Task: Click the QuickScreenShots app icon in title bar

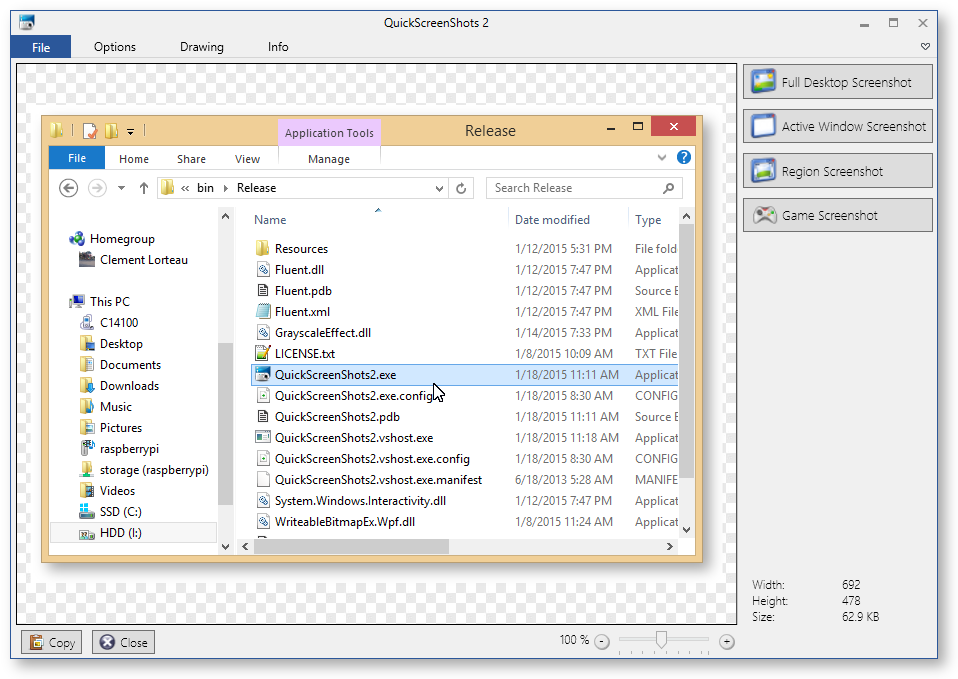Action: tap(27, 22)
